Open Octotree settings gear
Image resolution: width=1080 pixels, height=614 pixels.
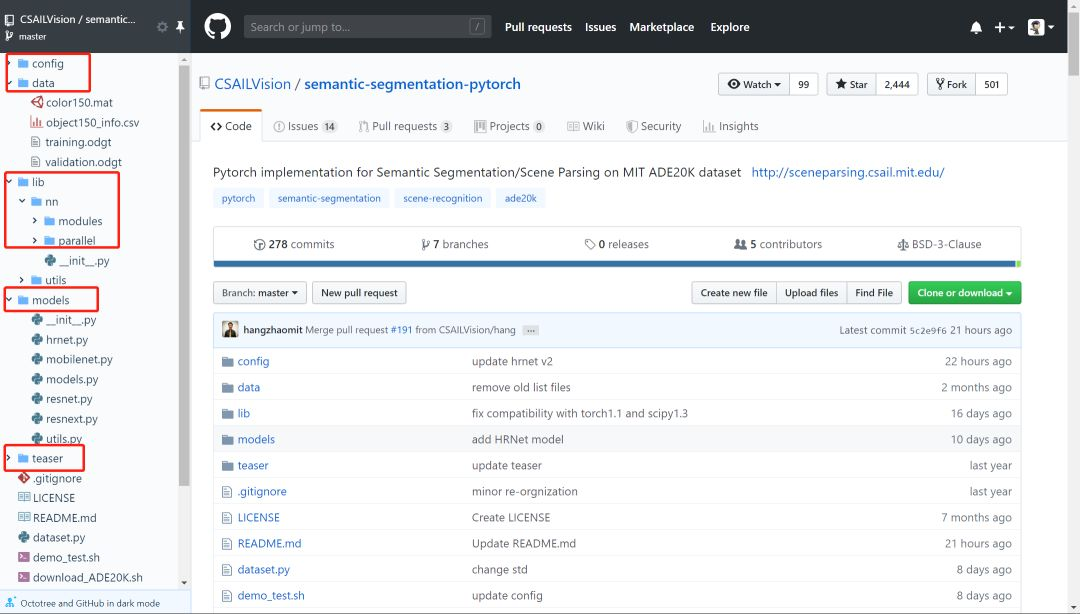pyautogui.click(x=162, y=27)
